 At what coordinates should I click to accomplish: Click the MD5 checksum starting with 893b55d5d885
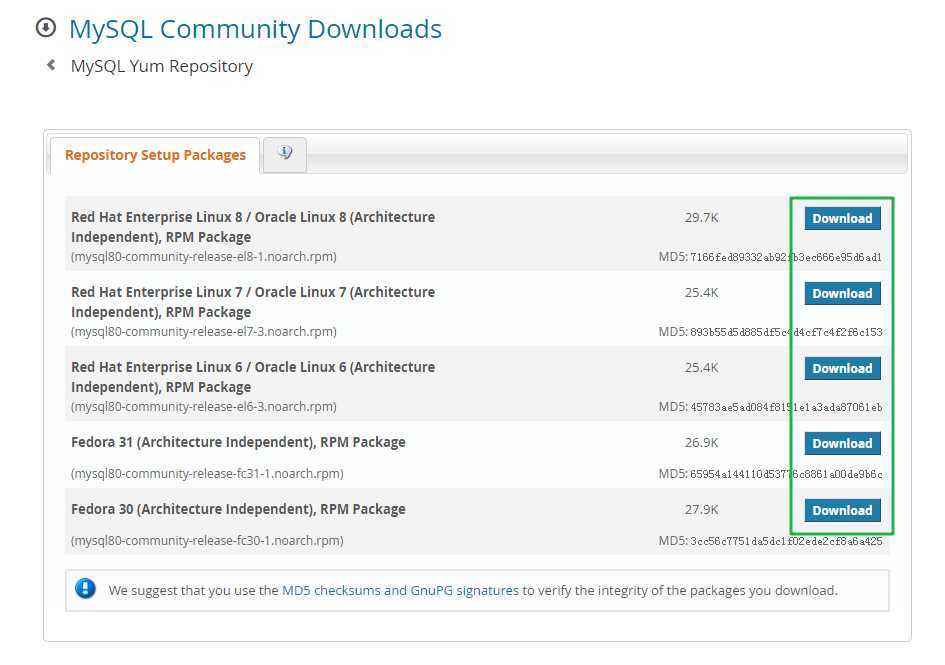pos(786,332)
